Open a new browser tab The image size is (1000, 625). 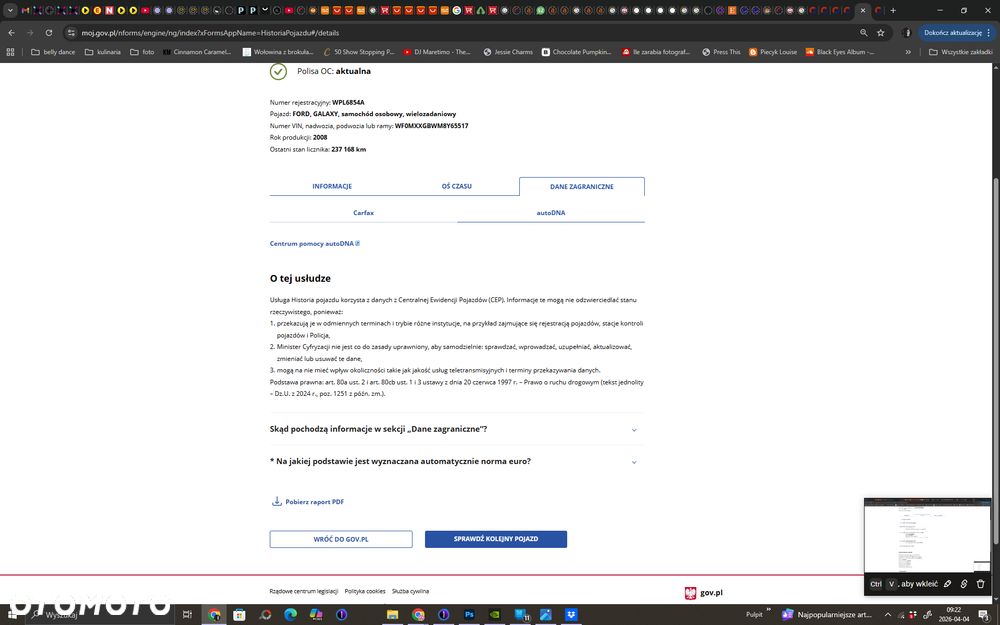pyautogui.click(x=893, y=10)
